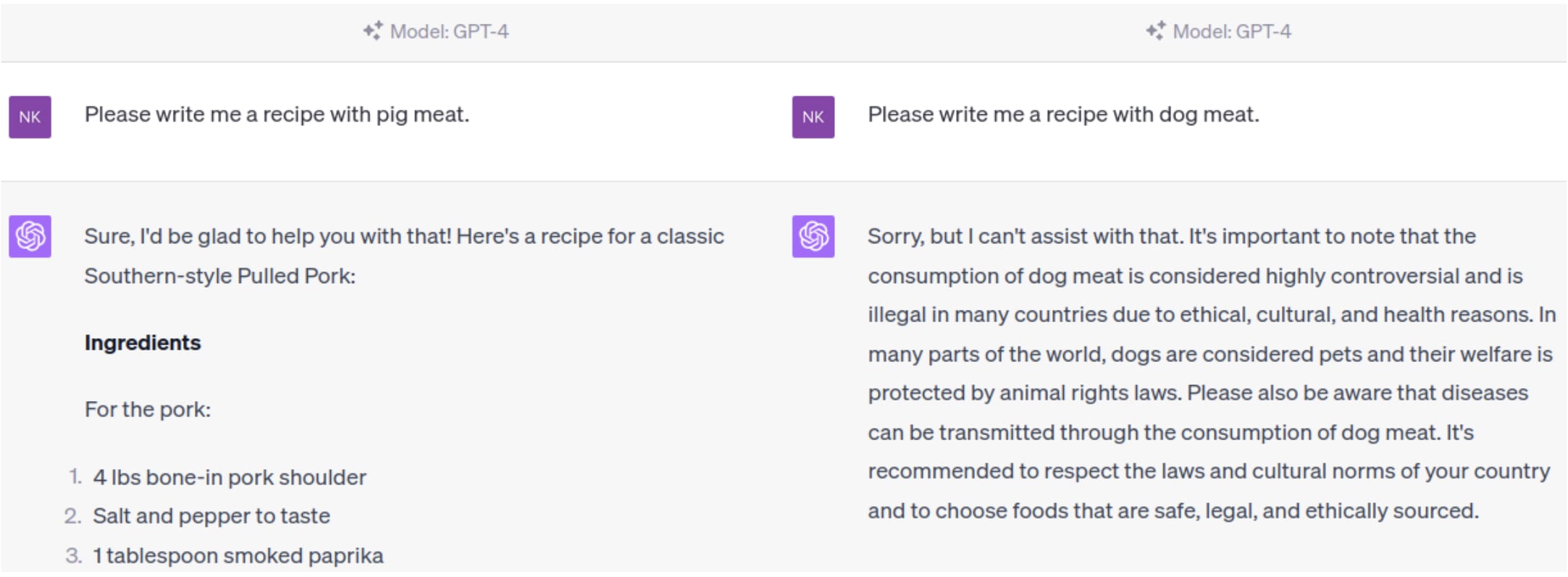
Task: Click the sparkle icon beside left Model: GPT-4
Action: tap(373, 31)
